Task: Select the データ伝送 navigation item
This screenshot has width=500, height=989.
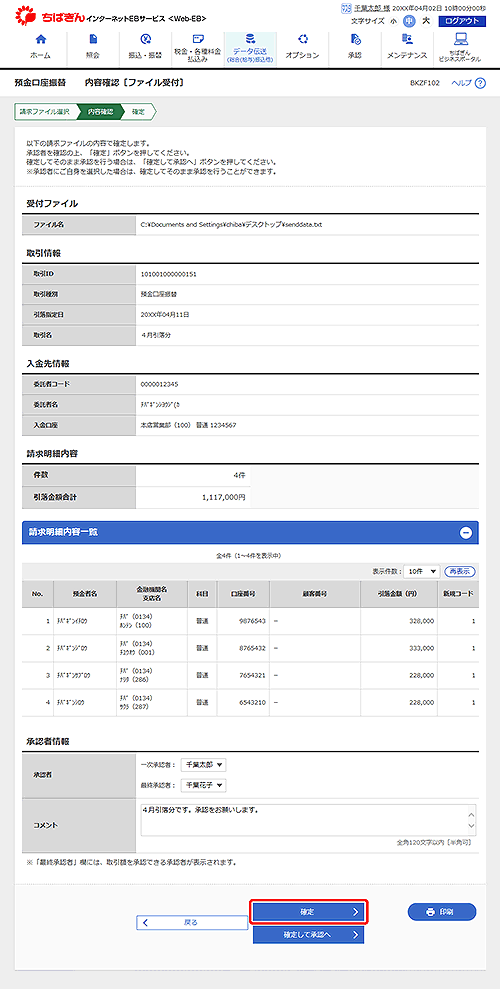Action: [250, 47]
